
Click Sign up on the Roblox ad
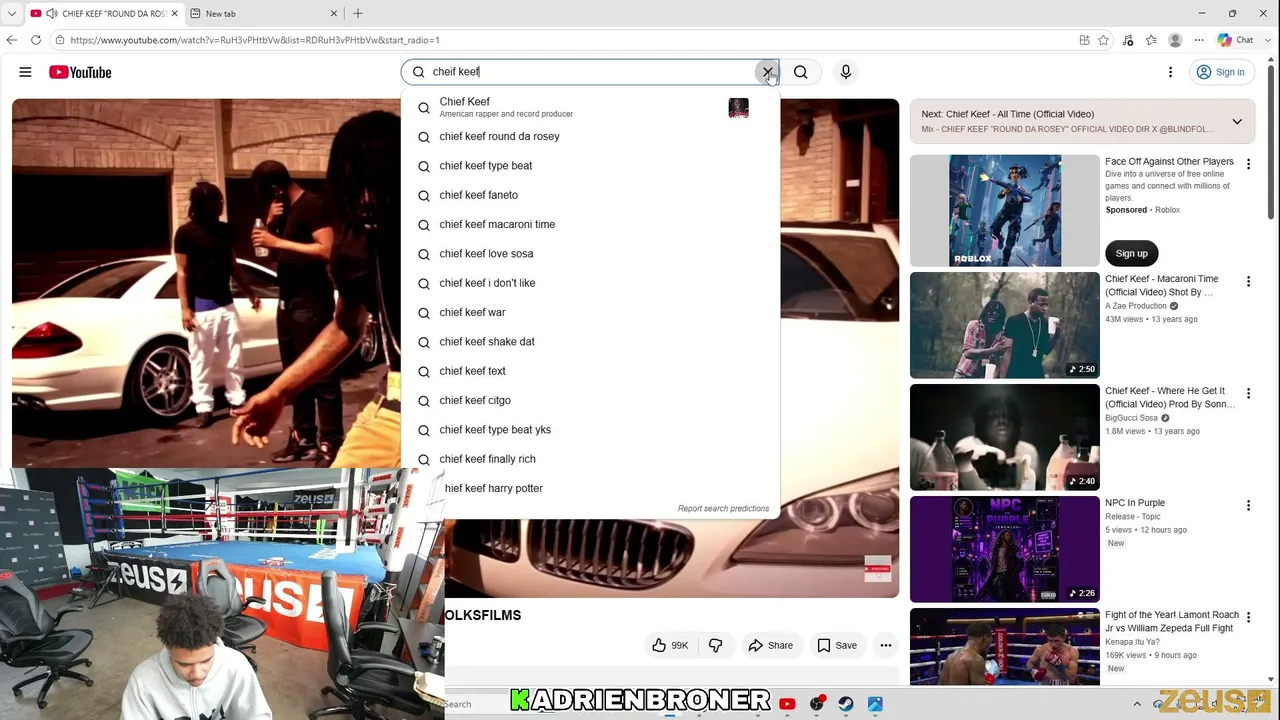[x=1132, y=254]
